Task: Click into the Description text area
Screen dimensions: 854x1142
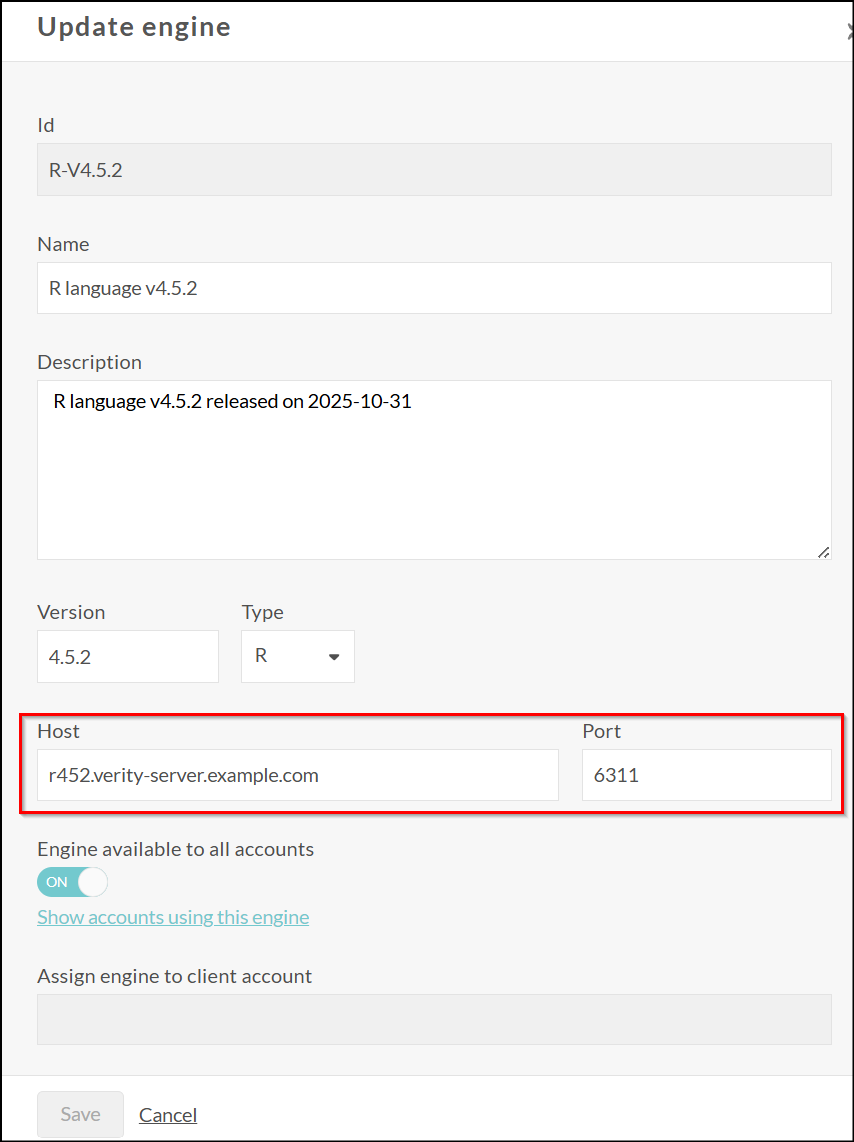Action: point(434,470)
